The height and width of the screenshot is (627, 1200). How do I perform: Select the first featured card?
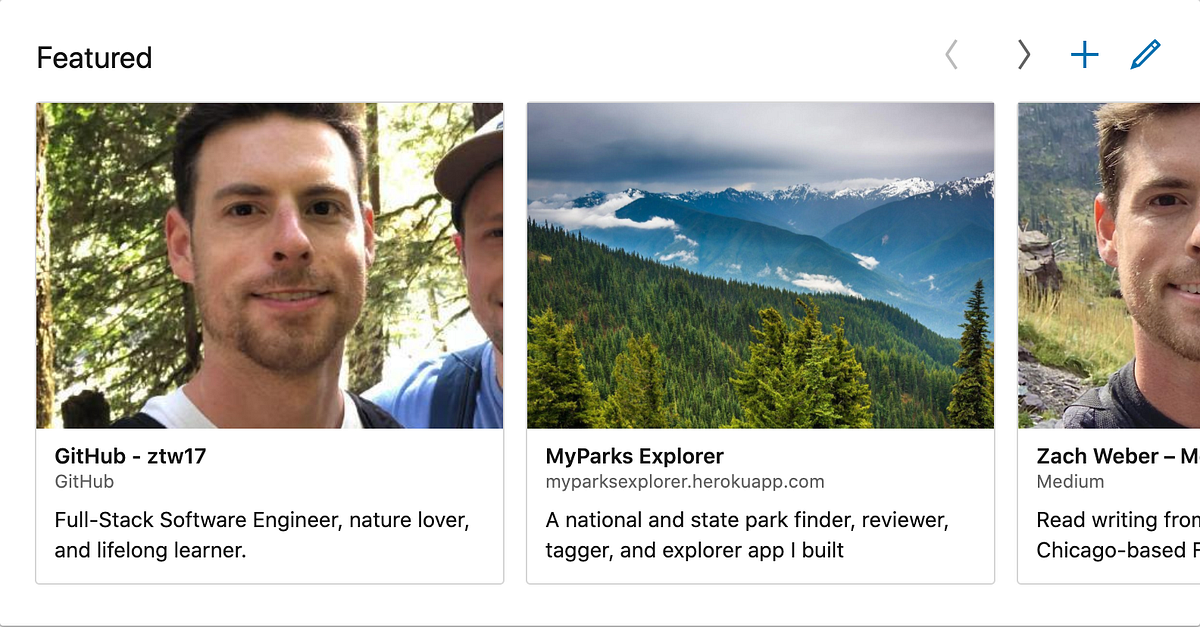point(270,340)
